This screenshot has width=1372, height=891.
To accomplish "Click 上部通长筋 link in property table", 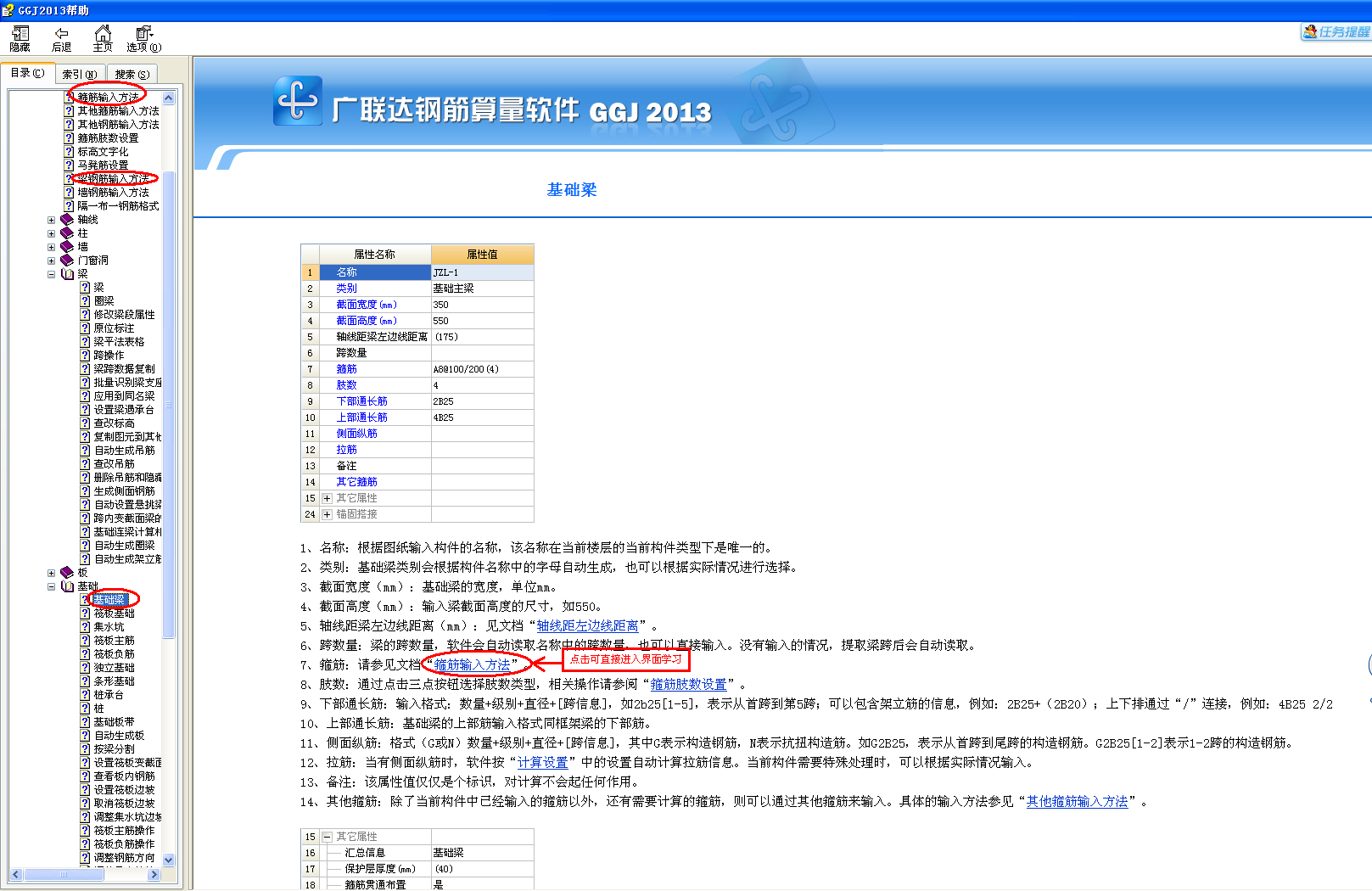I will [x=361, y=417].
